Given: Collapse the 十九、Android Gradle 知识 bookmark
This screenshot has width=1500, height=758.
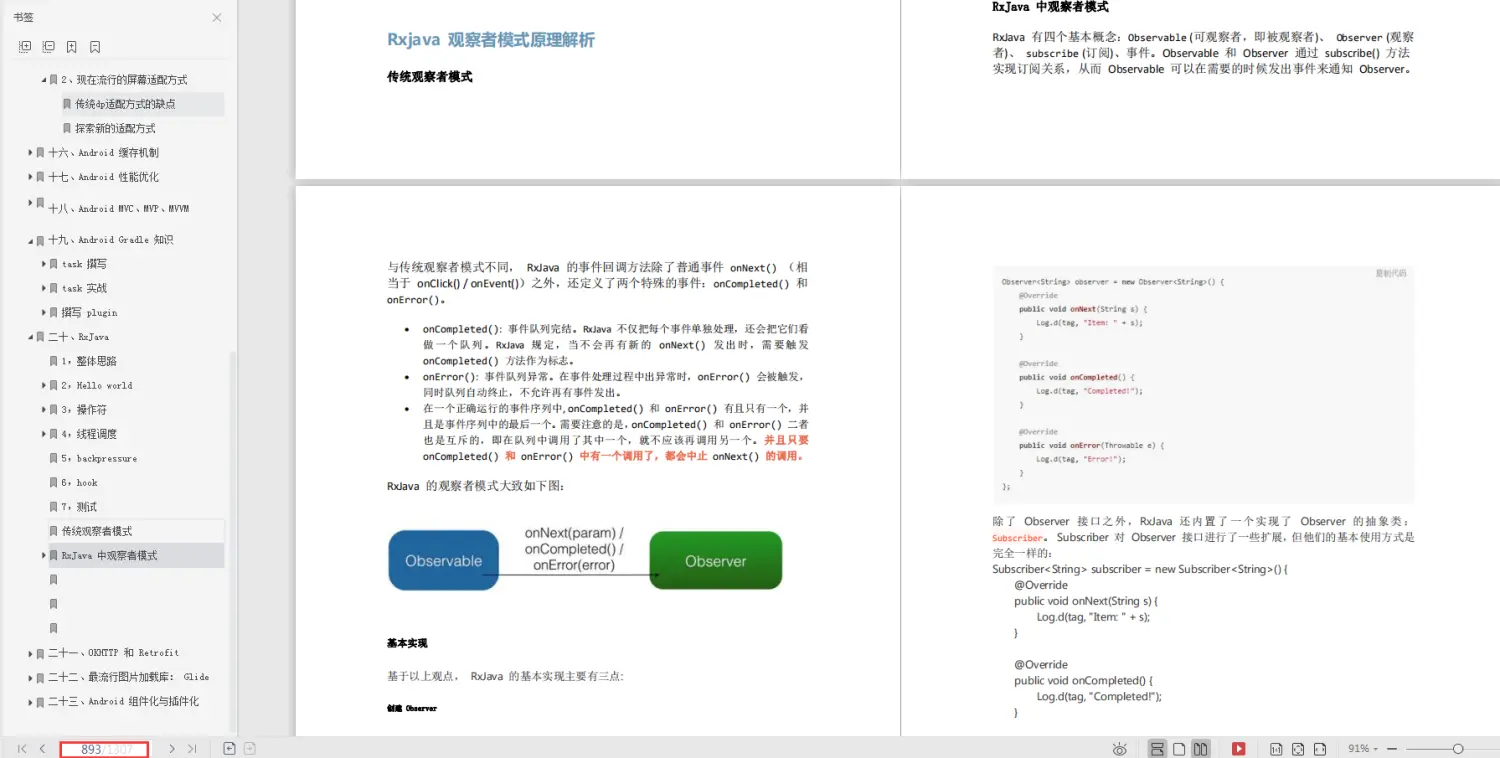Looking at the screenshot, I should 31,240.
